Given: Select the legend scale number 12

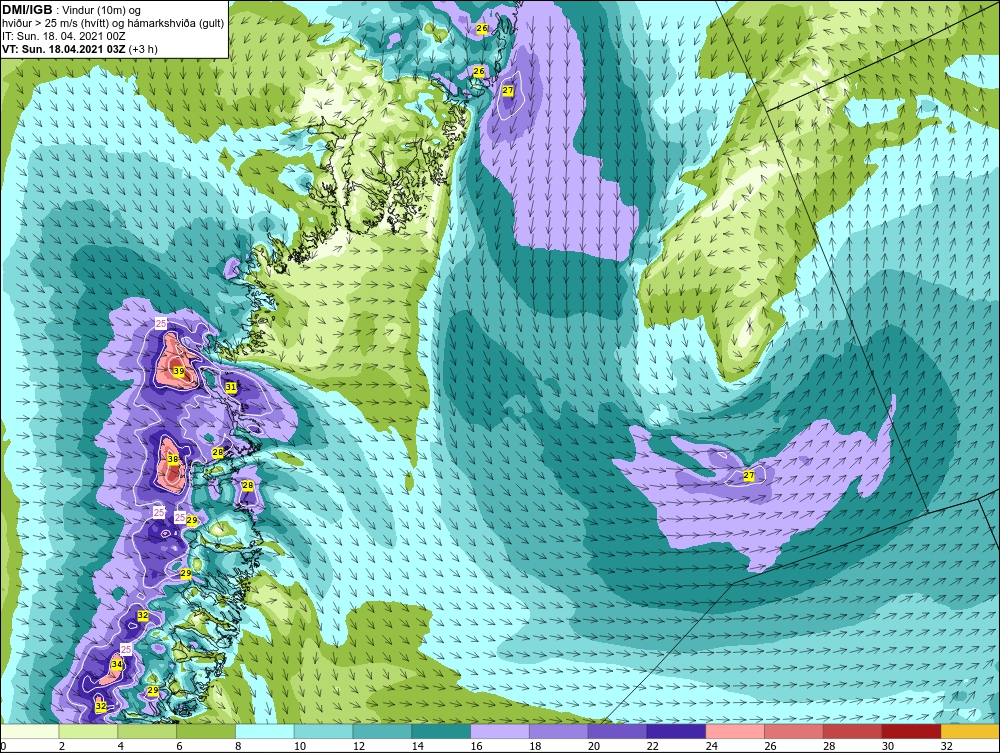Looking at the screenshot, I should 358,747.
